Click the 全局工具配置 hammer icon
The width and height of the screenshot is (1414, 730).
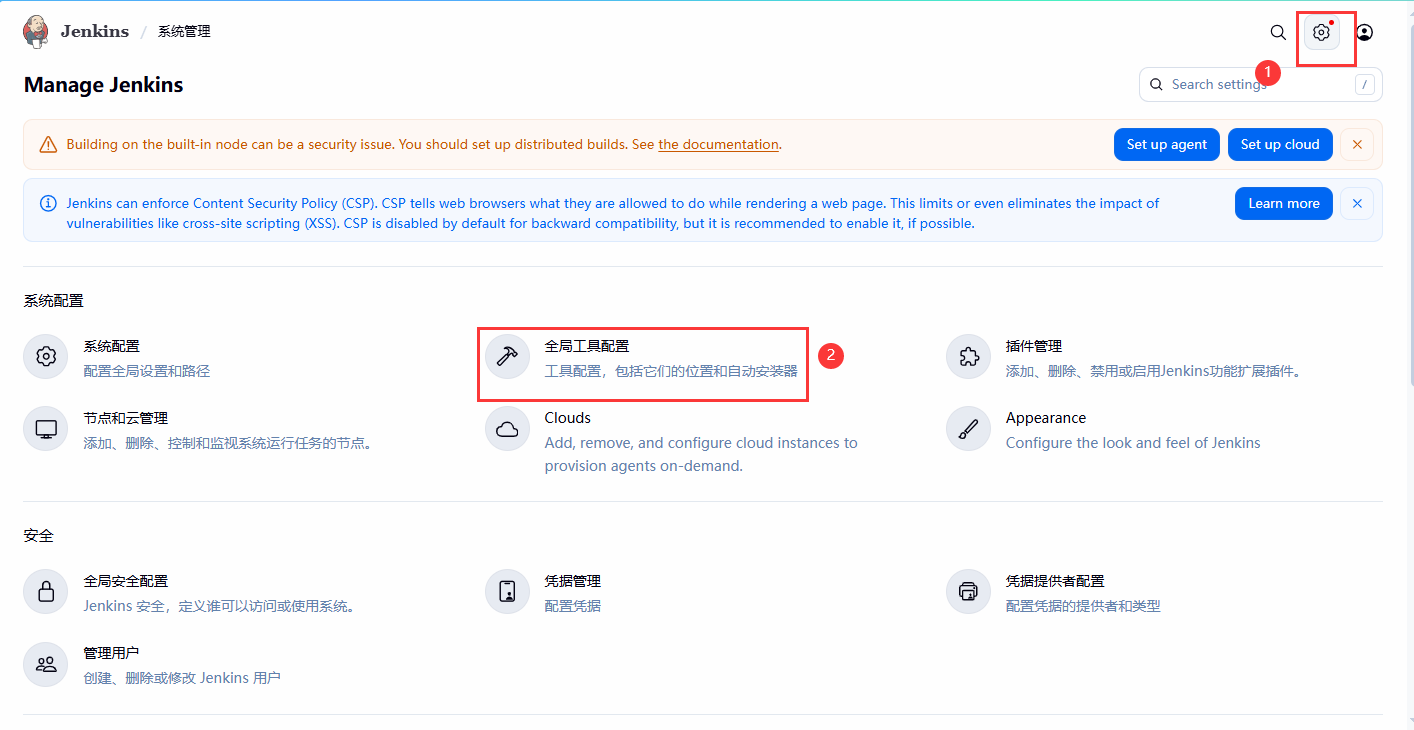click(x=507, y=357)
